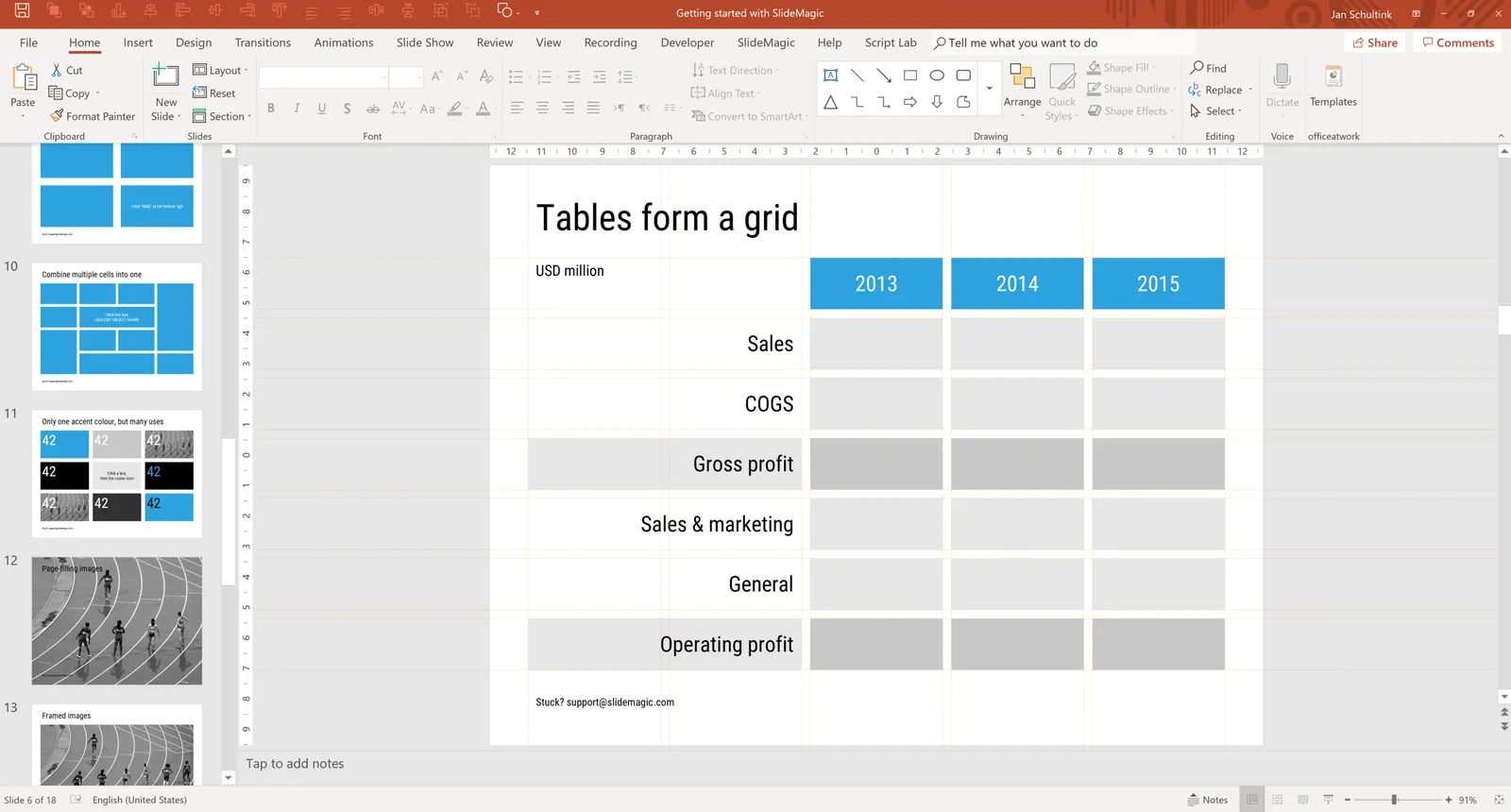Click the Find magnifier icon

point(1197,68)
